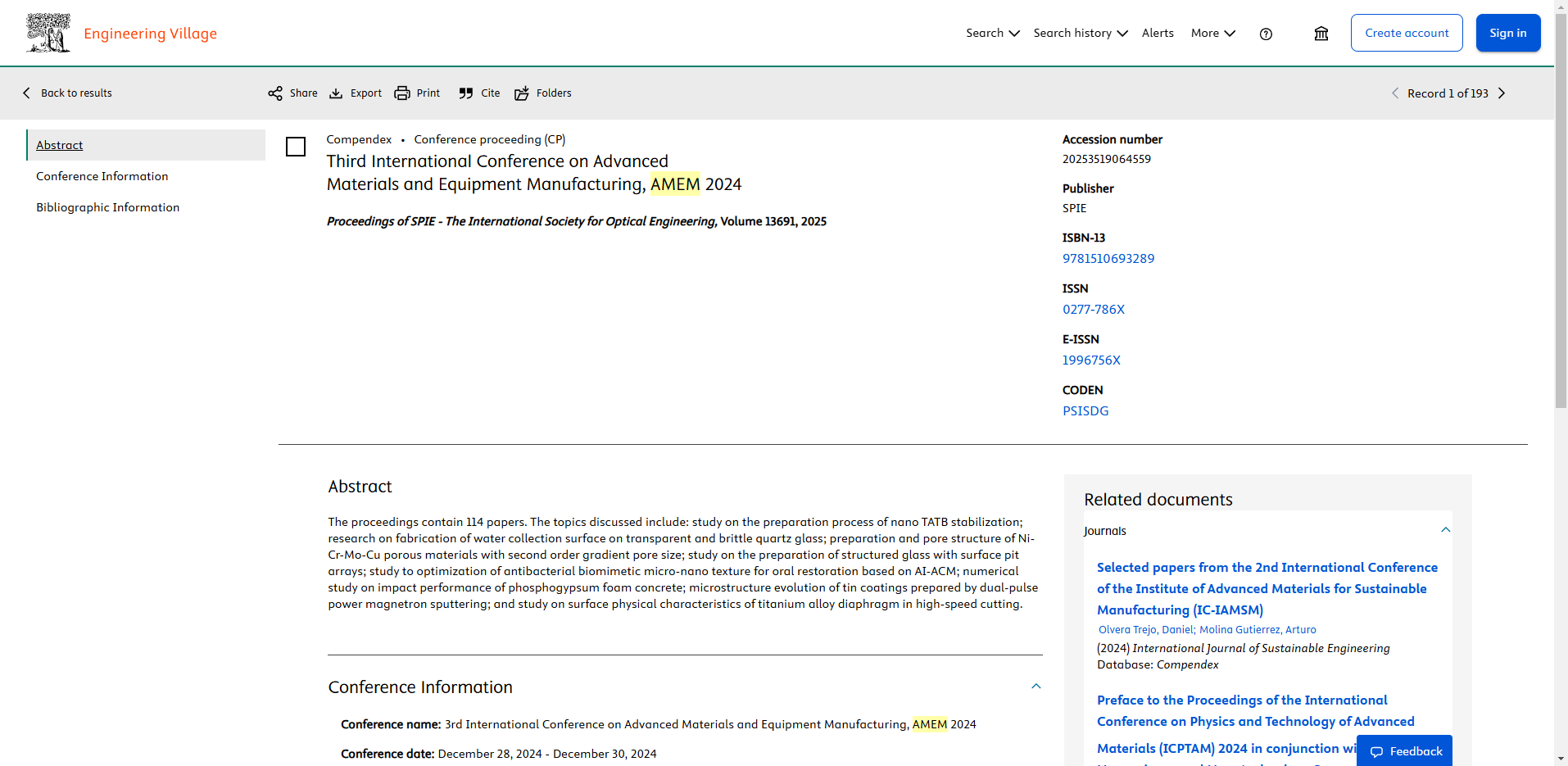Screen dimensions: 1568x766
Task: Click the record title text
Action: point(534,173)
